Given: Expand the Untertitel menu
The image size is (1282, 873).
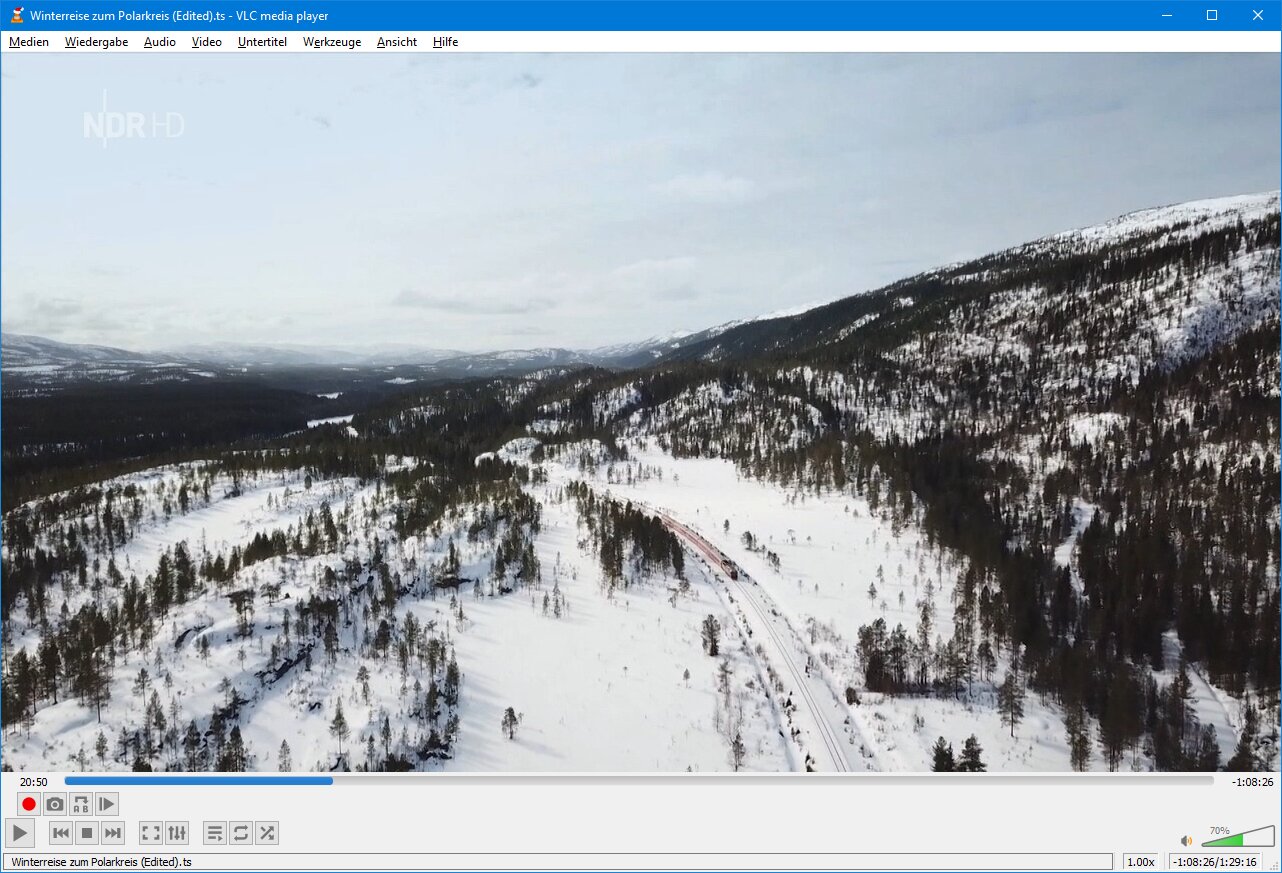Looking at the screenshot, I should pyautogui.click(x=262, y=42).
